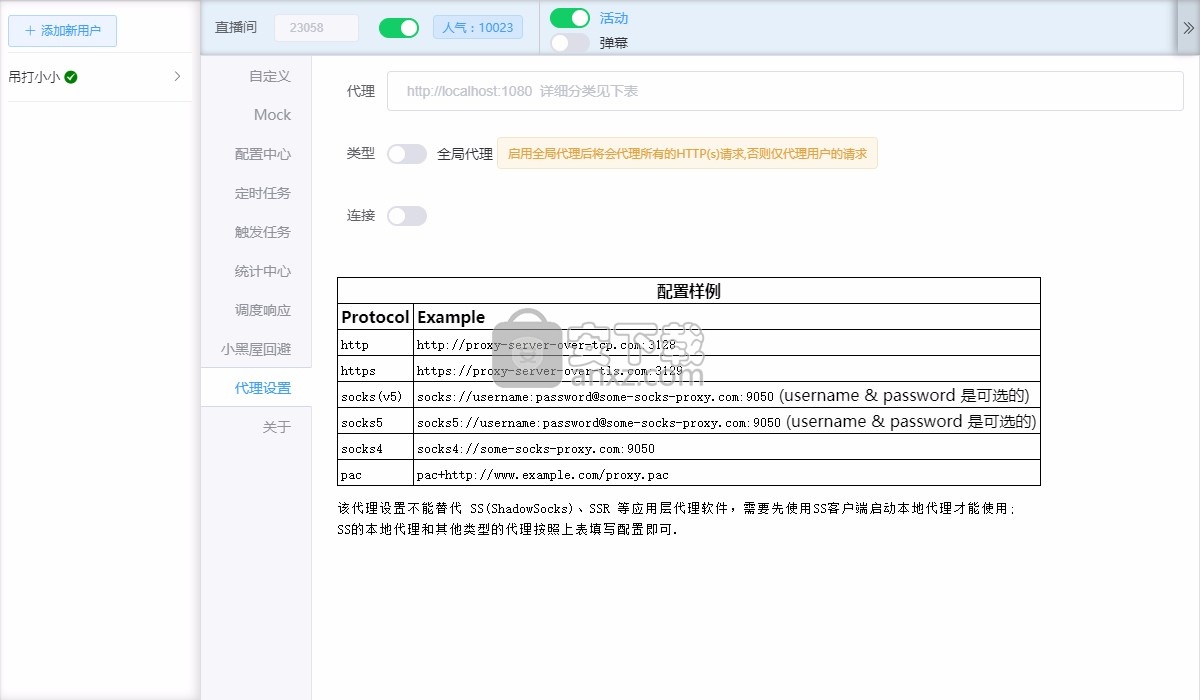1200x700 pixels.
Task: Select the 吊打小小 user entry
Action: [x=96, y=77]
